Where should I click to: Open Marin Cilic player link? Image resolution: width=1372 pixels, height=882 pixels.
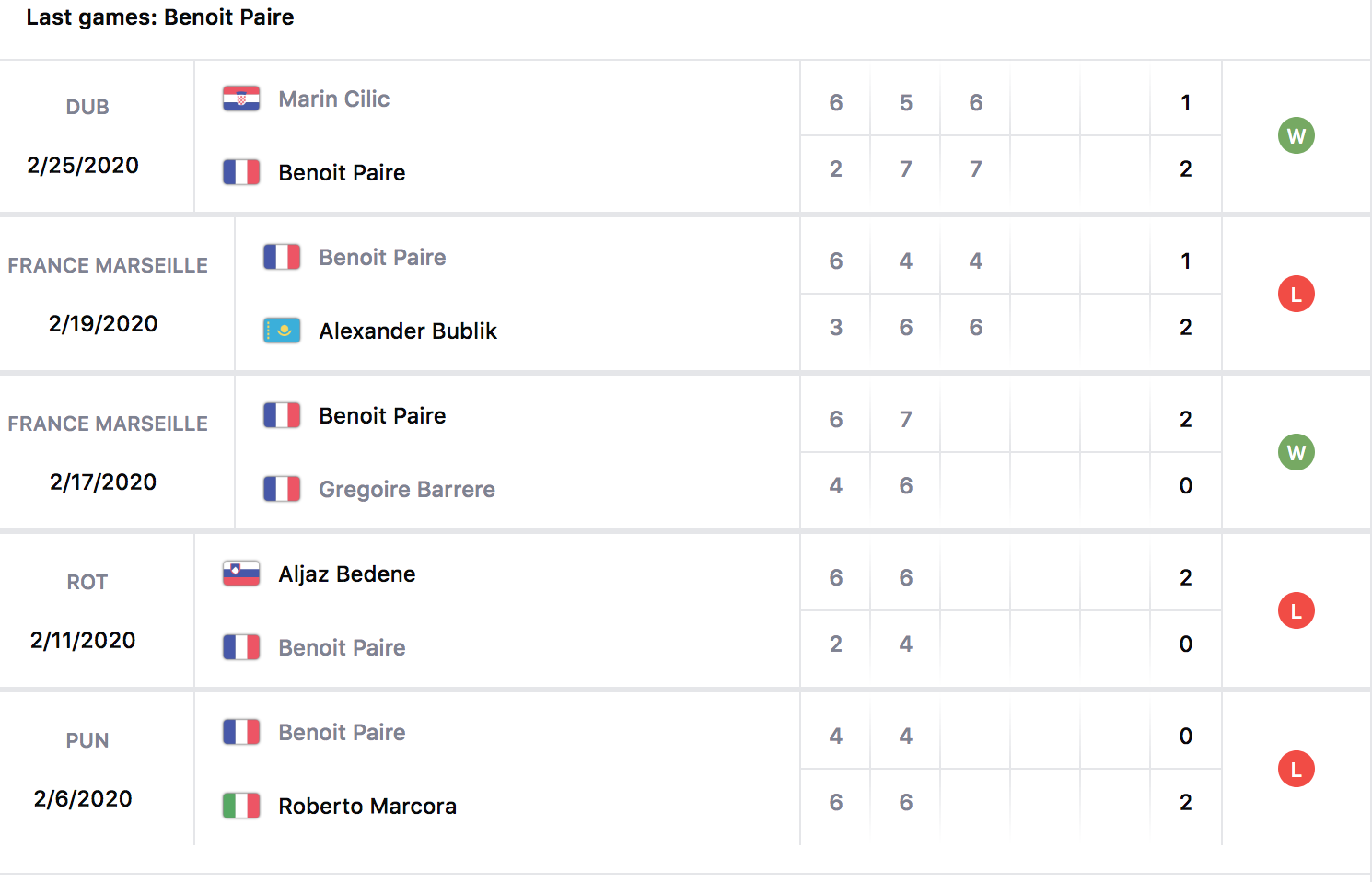[x=333, y=99]
